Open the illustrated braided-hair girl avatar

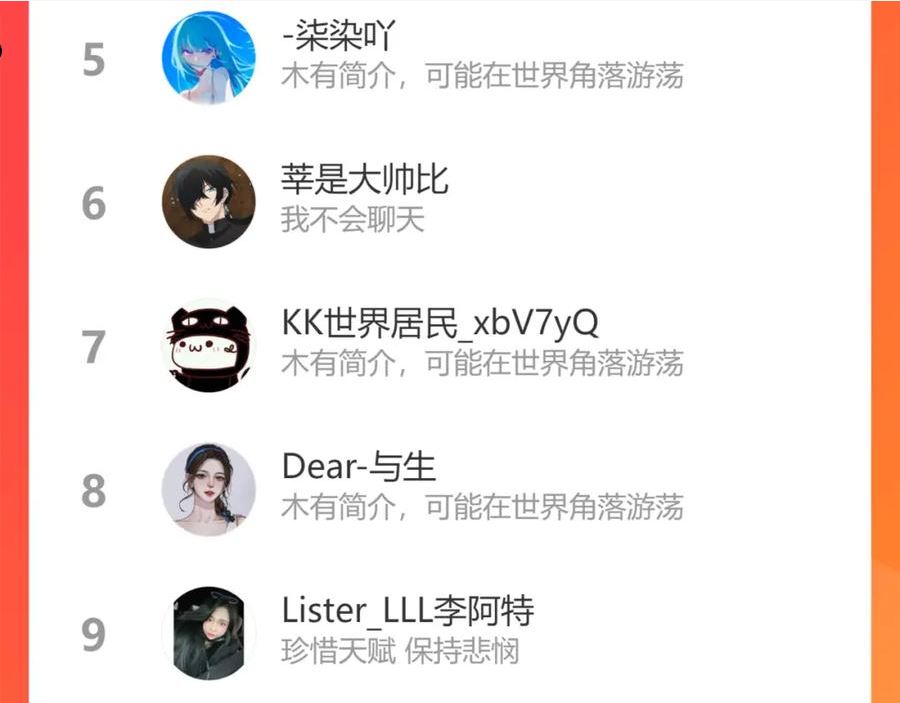click(208, 489)
